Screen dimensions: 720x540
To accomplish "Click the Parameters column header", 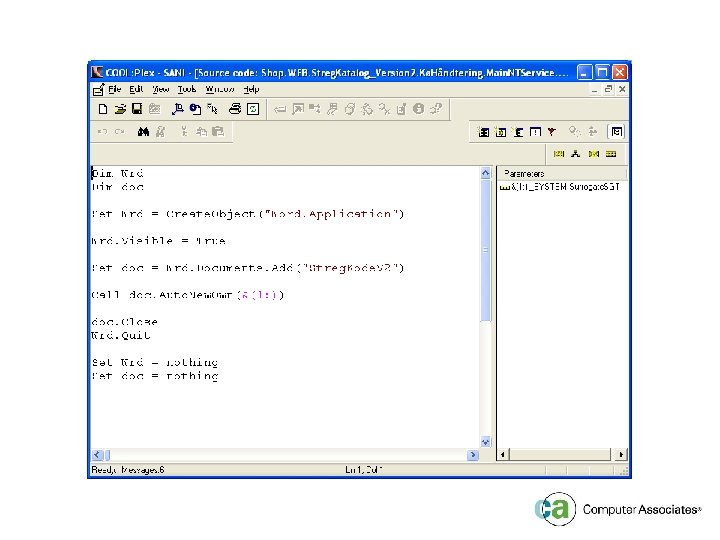I will [x=562, y=174].
